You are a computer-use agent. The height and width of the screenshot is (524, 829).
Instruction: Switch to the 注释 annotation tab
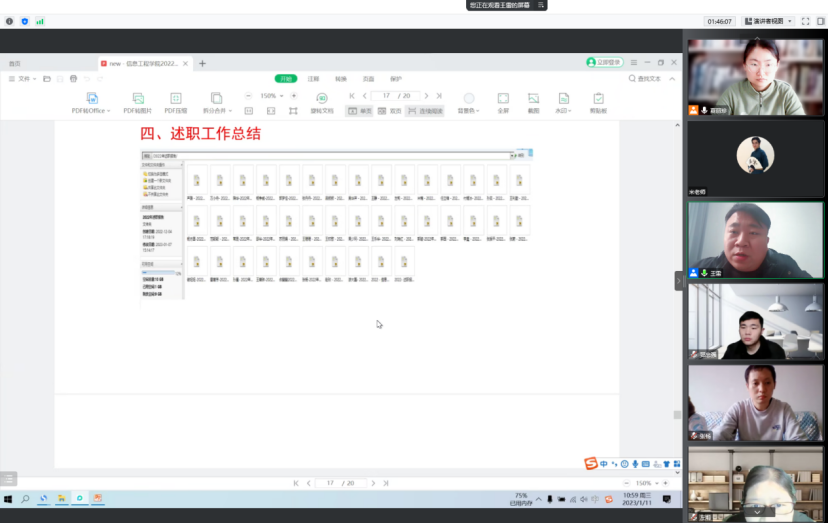313,78
